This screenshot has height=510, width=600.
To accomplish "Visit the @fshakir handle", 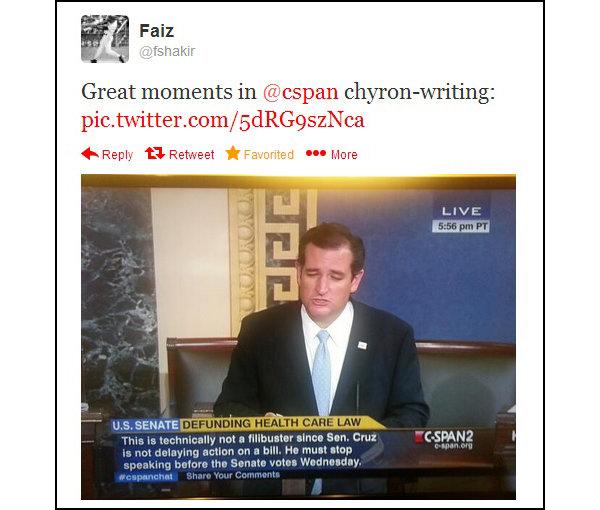I will [167, 51].
